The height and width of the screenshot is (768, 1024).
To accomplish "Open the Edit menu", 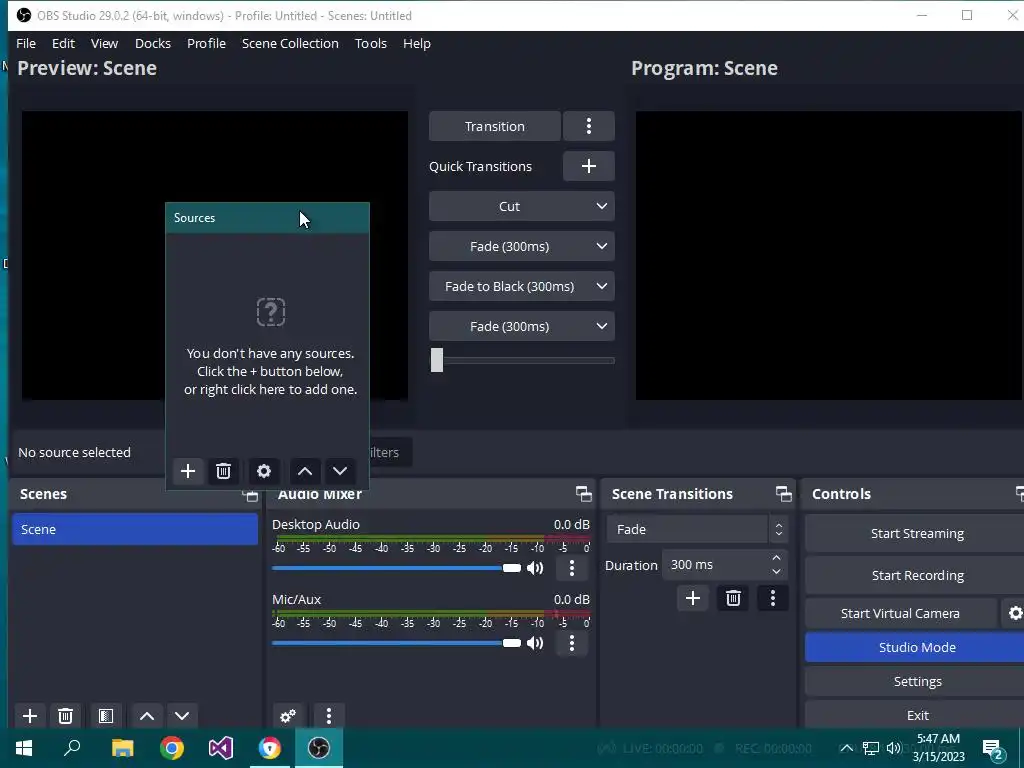I will pos(63,43).
